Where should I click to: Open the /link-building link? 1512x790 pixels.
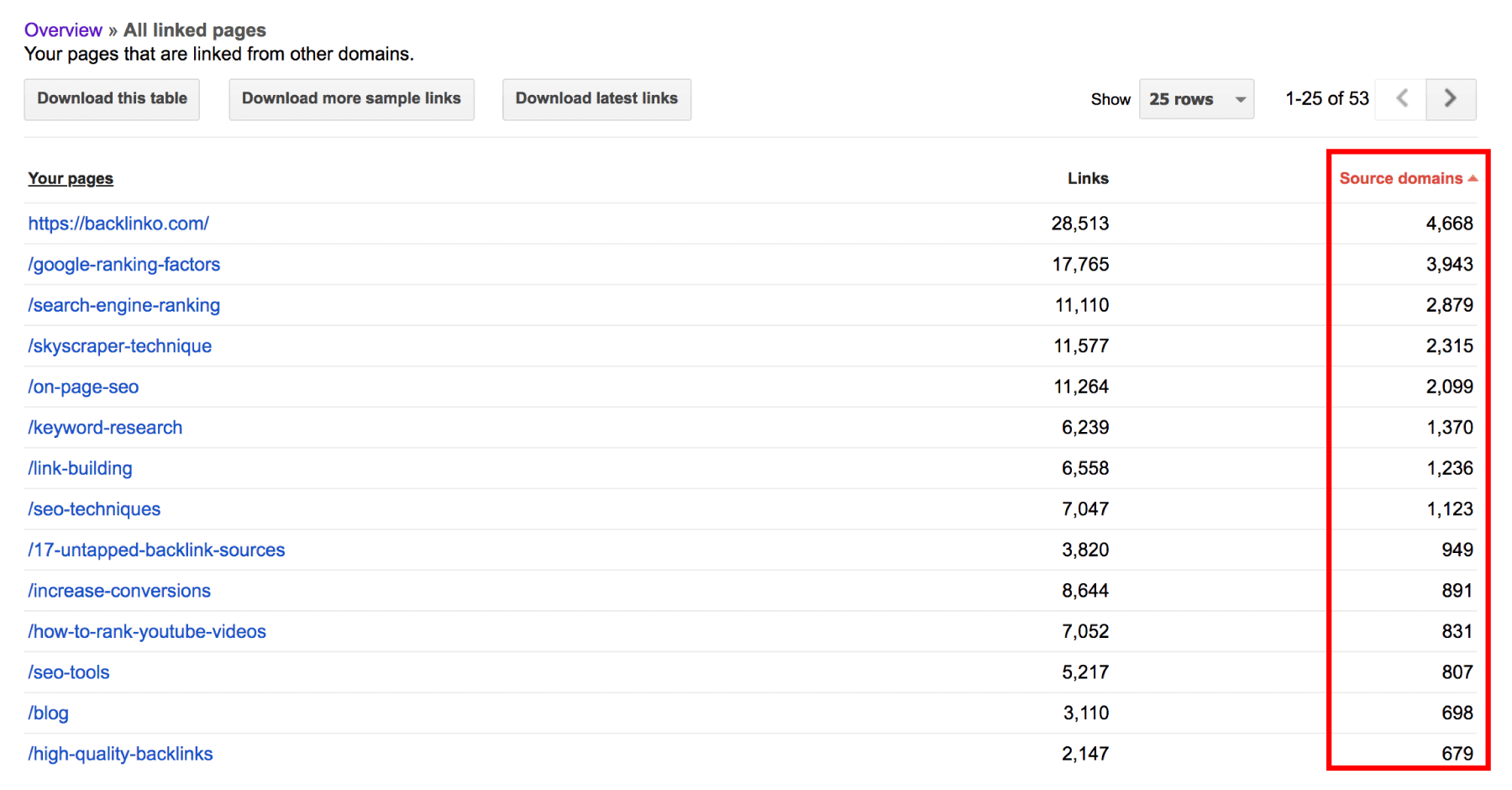[x=80, y=468]
